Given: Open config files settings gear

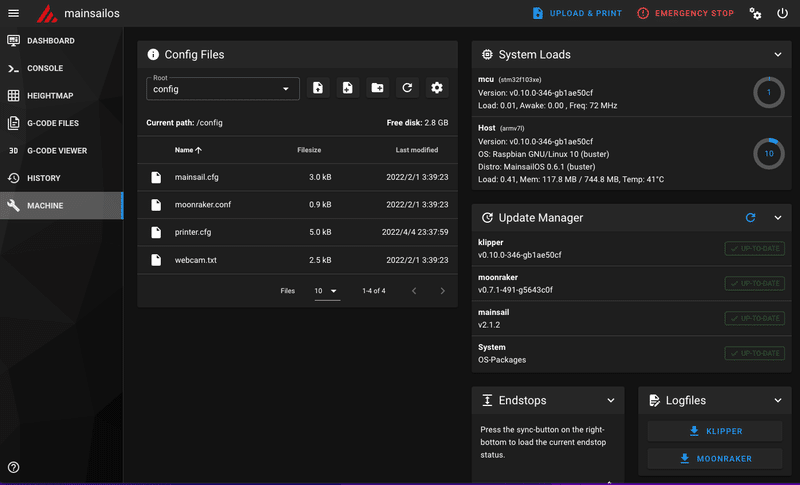Looking at the screenshot, I should (x=437, y=88).
